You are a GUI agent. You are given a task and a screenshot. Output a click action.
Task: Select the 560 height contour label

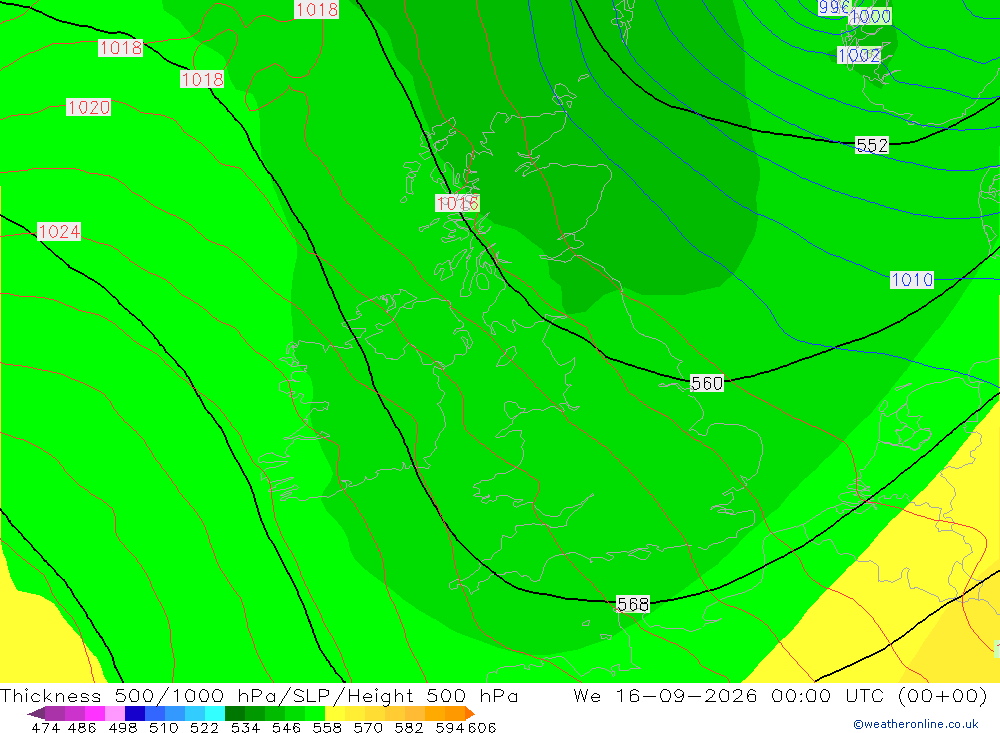click(x=707, y=383)
